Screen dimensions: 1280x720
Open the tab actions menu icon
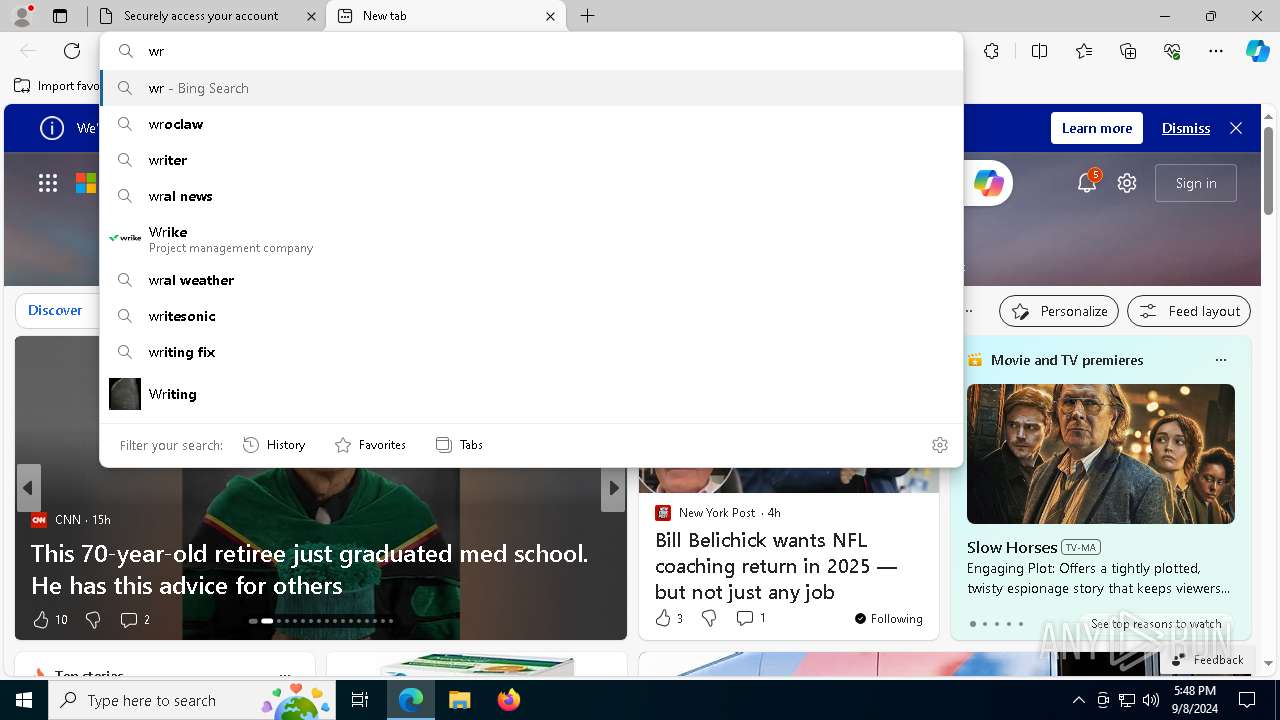60,16
